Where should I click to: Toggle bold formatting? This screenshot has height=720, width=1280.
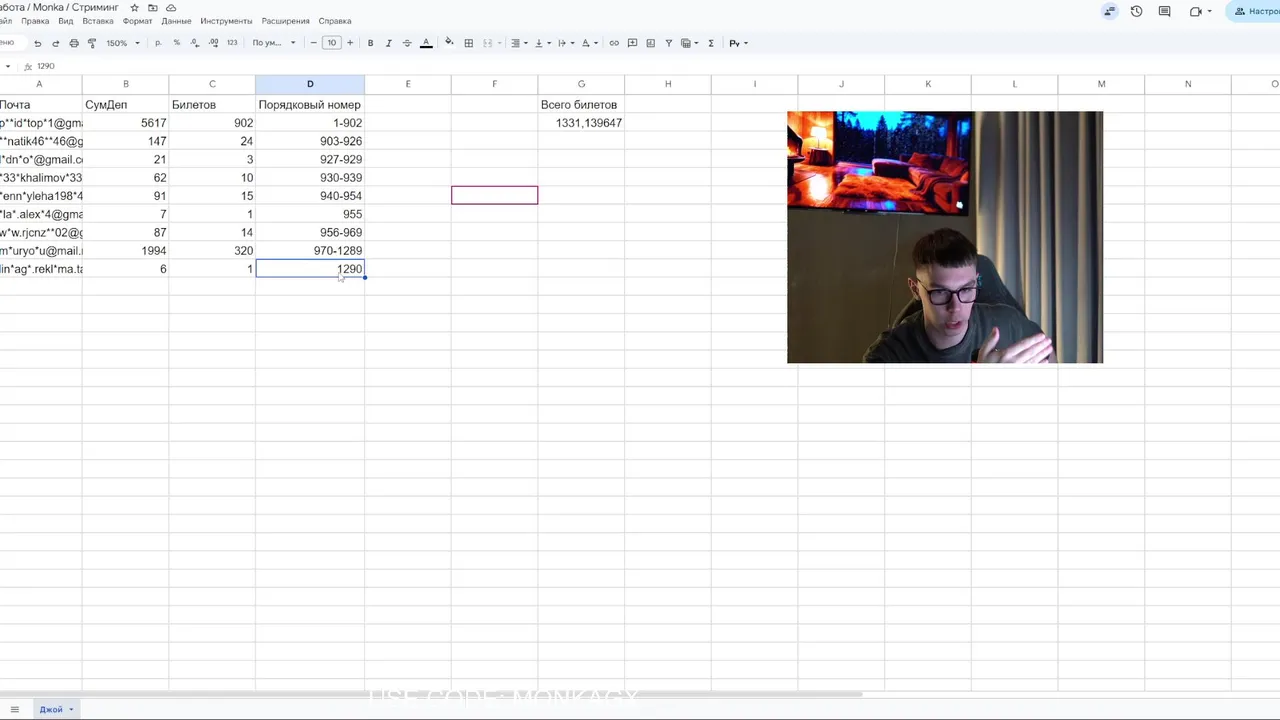[x=370, y=43]
